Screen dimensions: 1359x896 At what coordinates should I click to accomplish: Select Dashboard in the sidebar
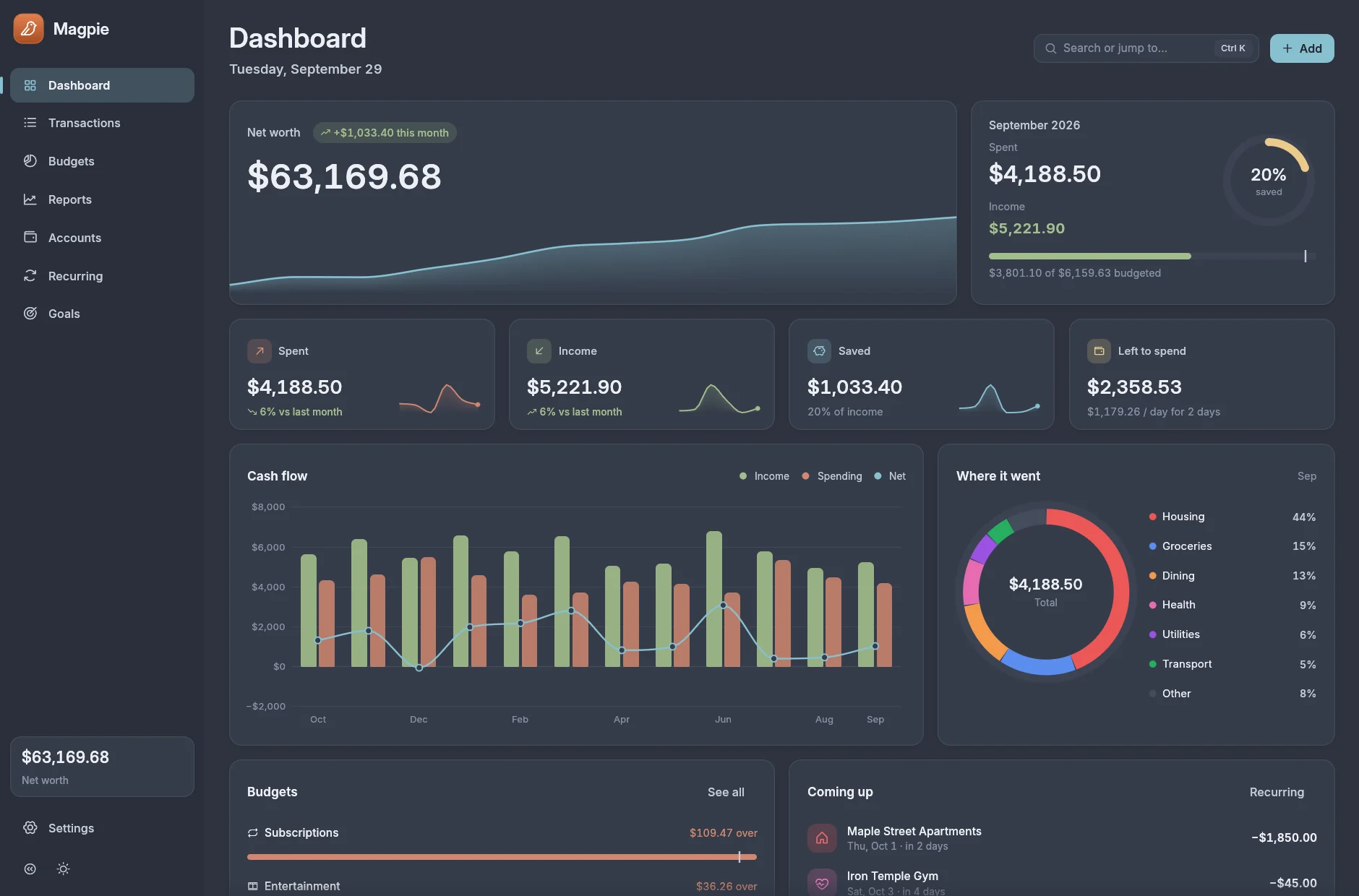[x=102, y=85]
